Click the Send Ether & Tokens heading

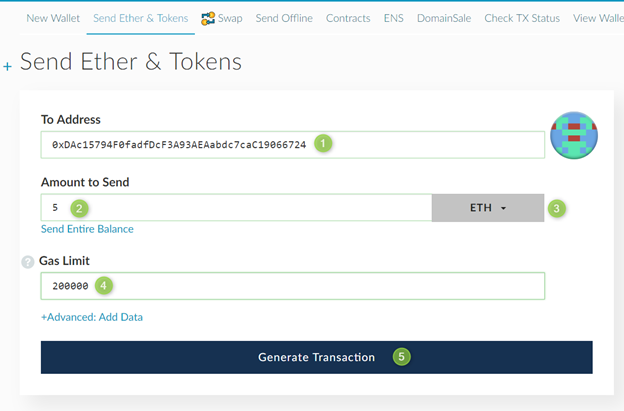pyautogui.click(x=131, y=62)
